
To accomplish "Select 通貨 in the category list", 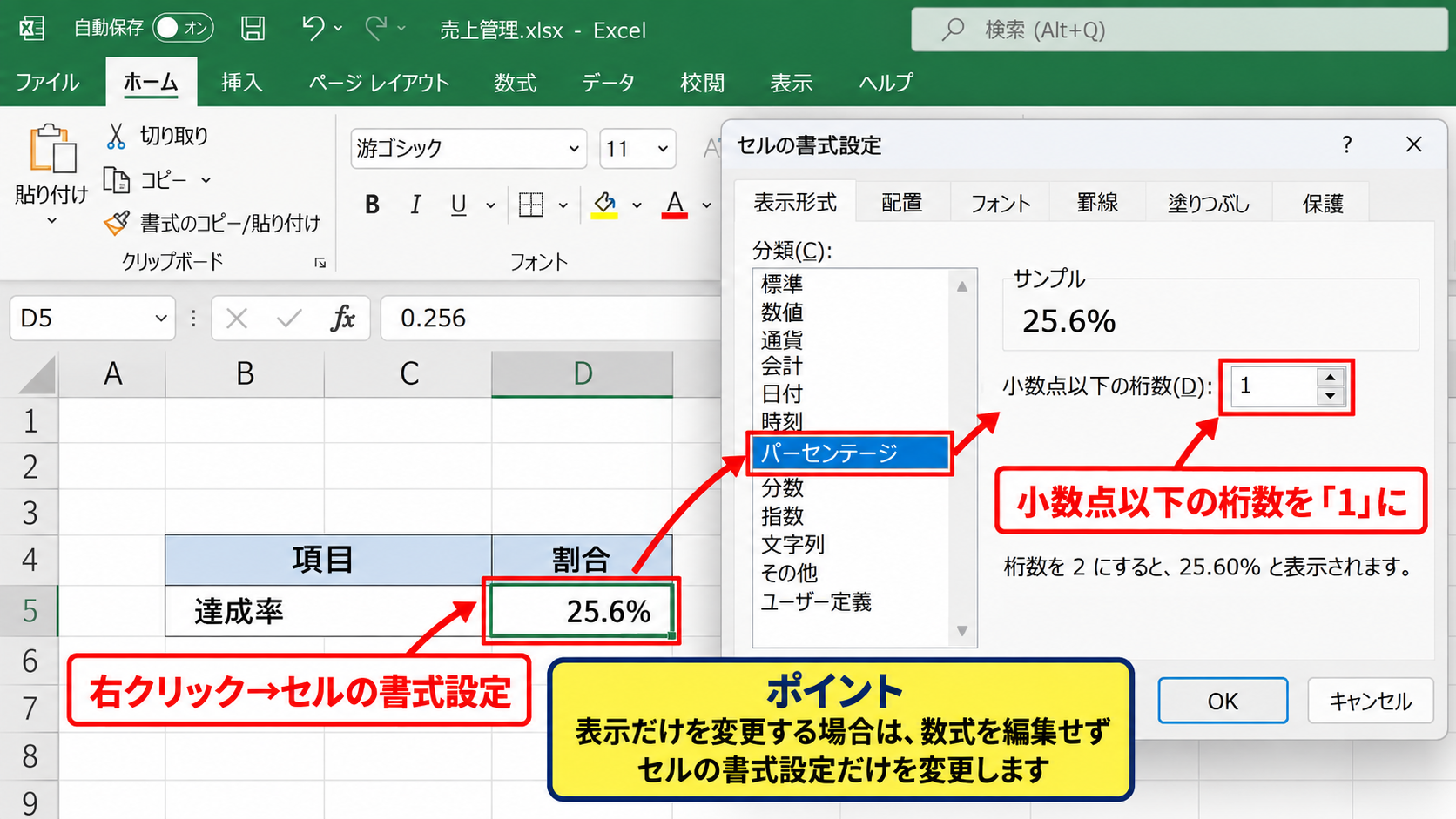I will (x=782, y=339).
